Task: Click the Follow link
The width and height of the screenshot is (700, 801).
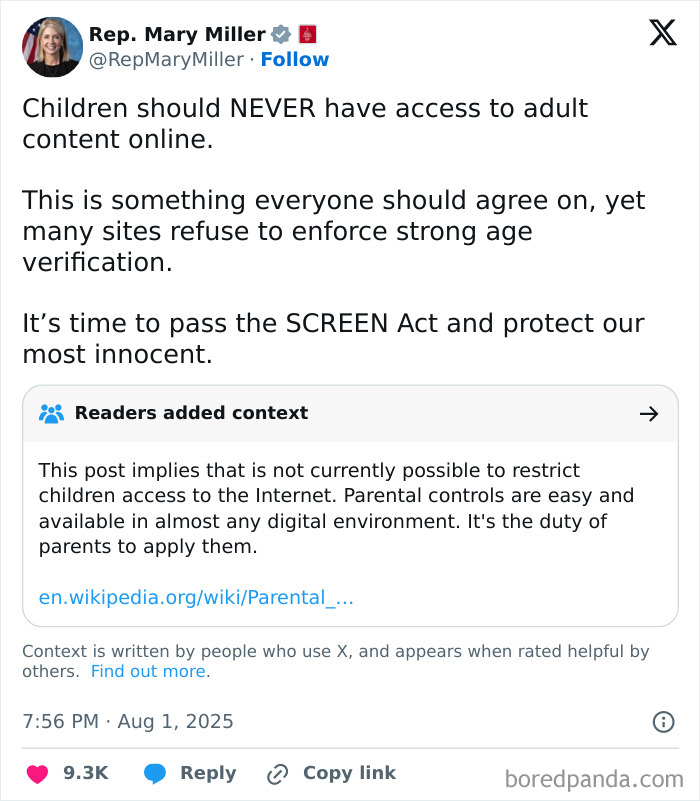Action: 295,60
